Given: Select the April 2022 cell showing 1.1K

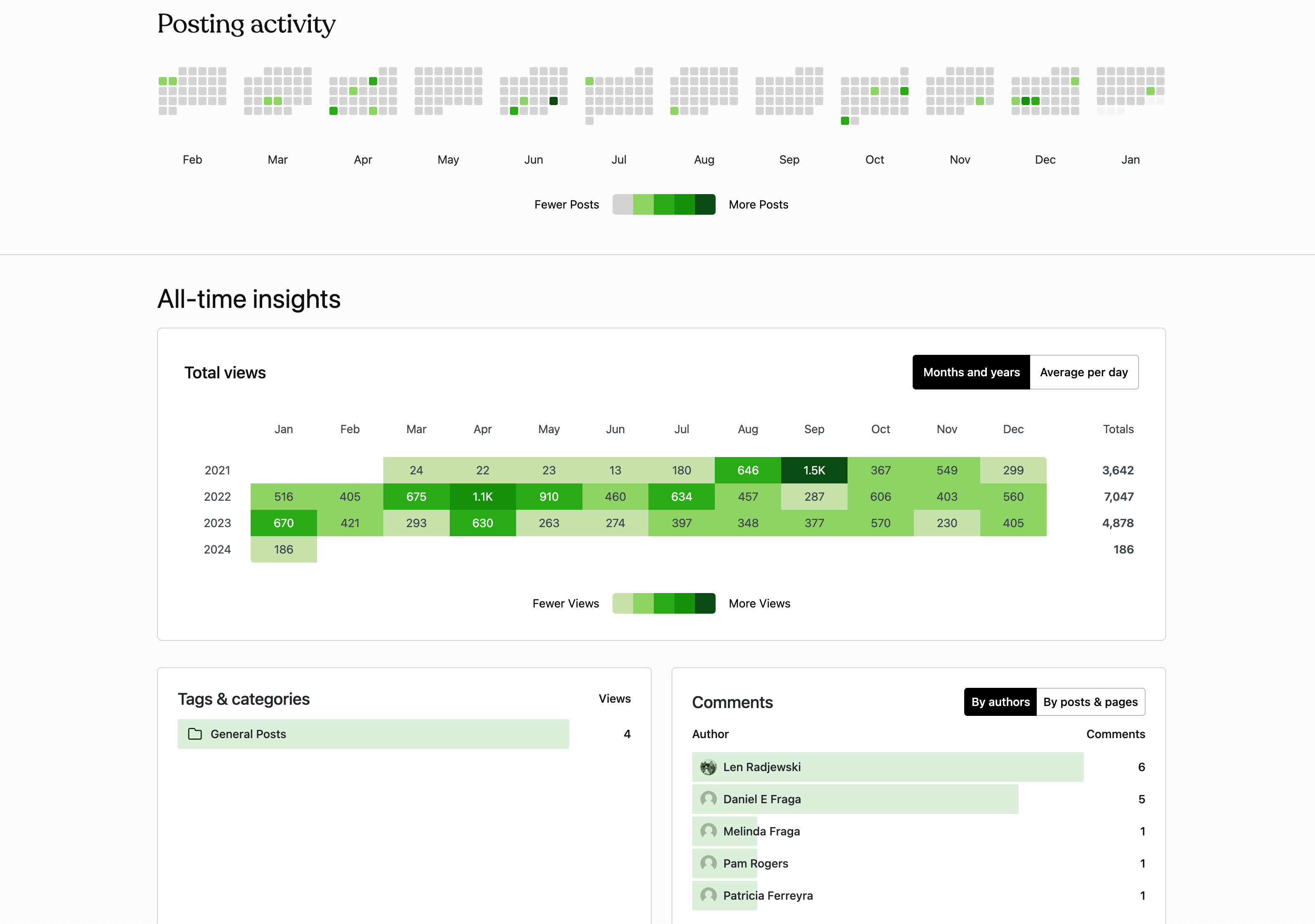Looking at the screenshot, I should 482,496.
